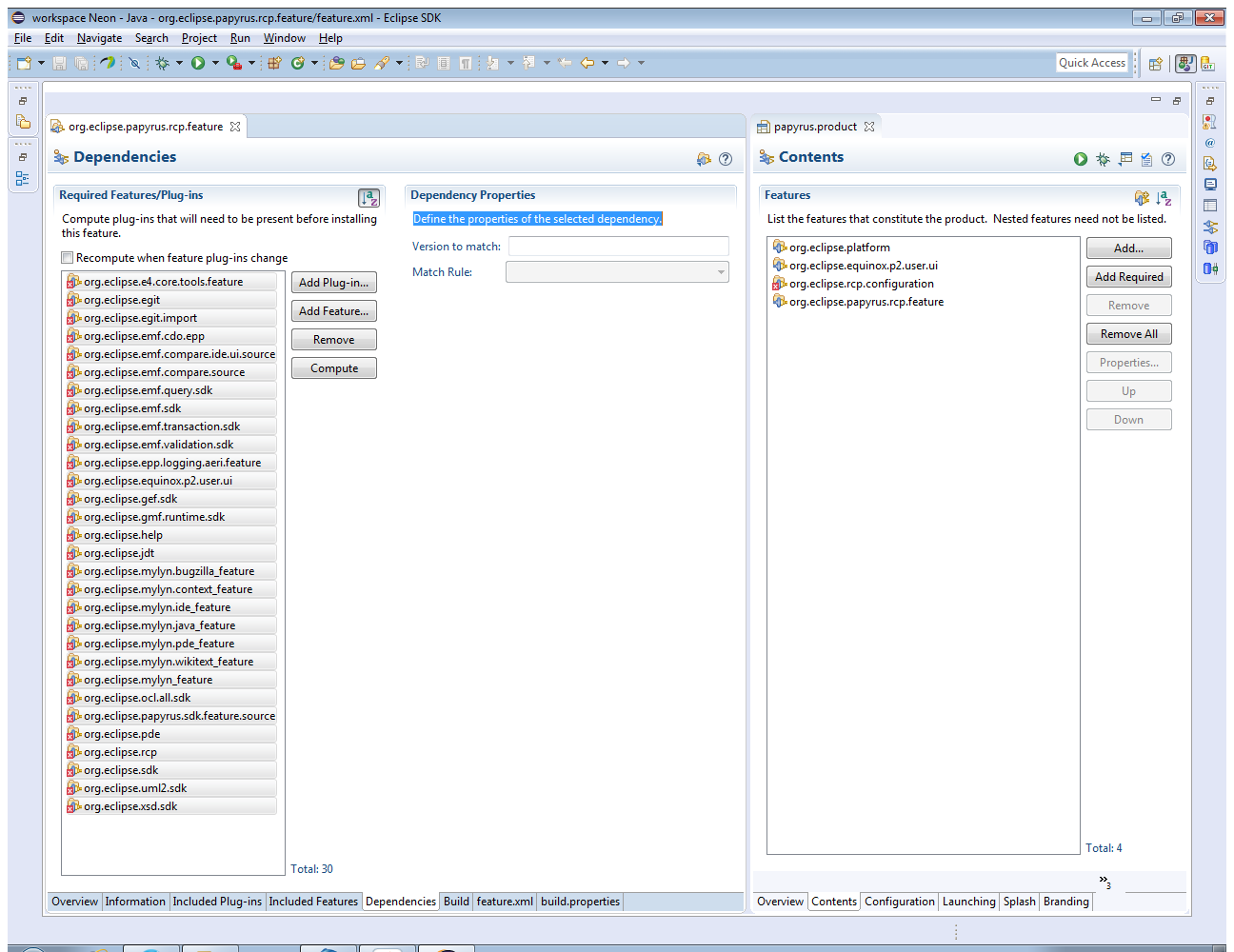Toggle alphabetical sort in Features section
The width and height of the screenshot is (1234, 952).
coord(1164,198)
